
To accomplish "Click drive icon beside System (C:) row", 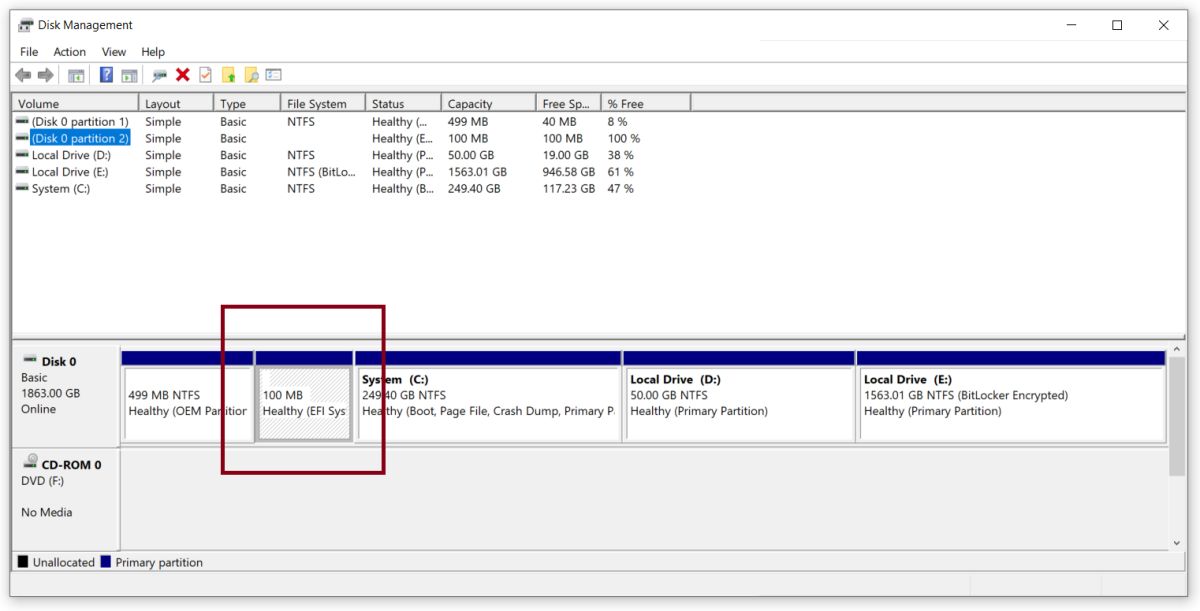I will click(x=22, y=188).
